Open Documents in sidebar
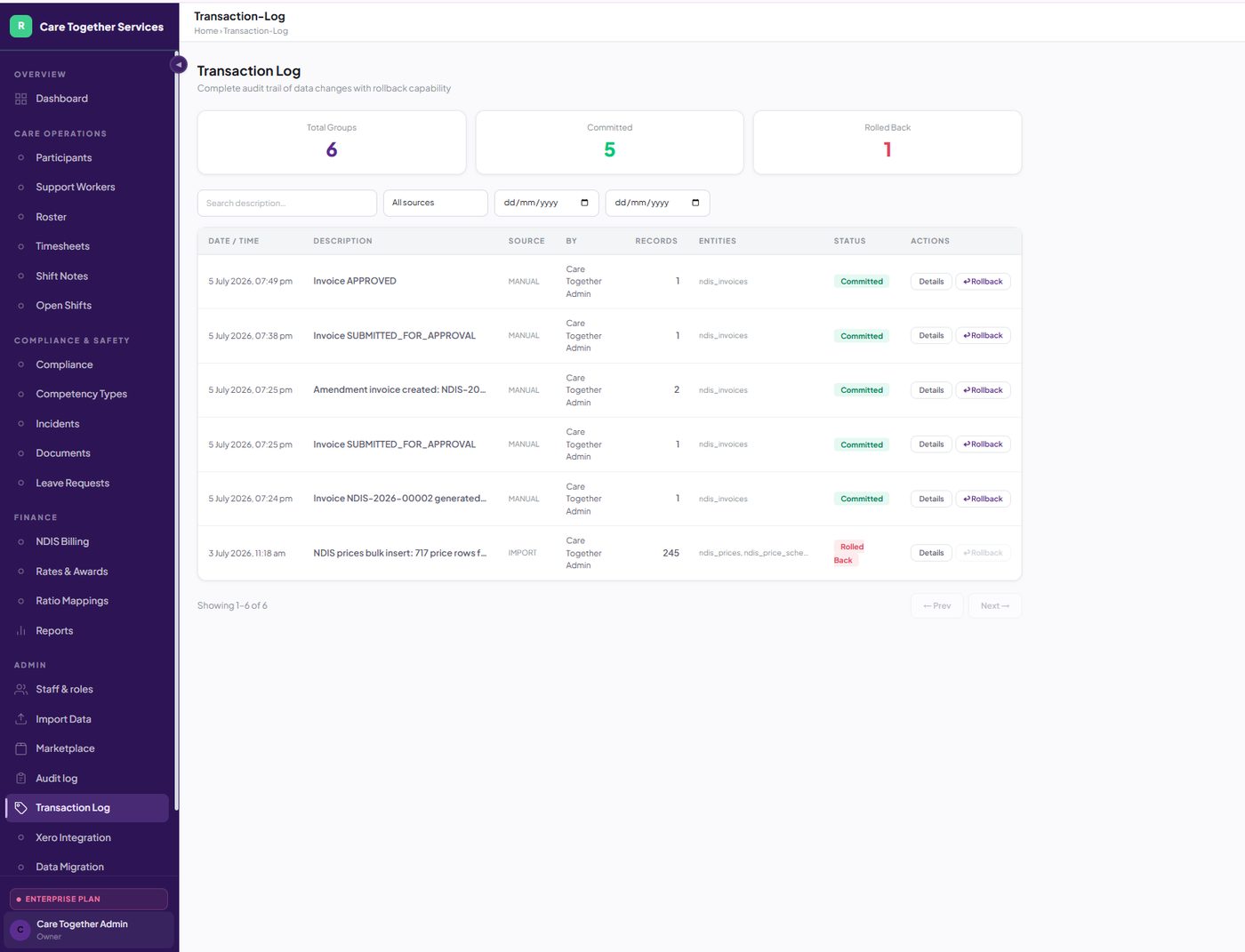 click(86, 453)
